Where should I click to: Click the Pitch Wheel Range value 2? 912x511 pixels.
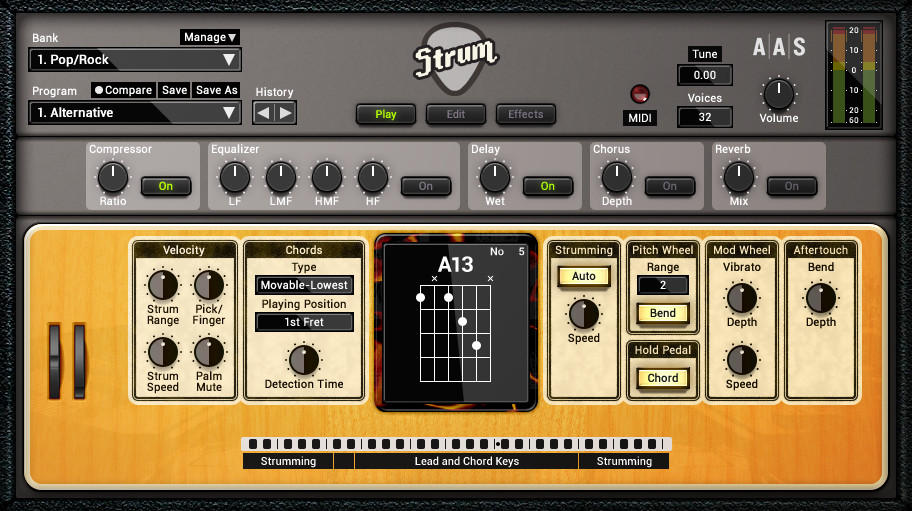662,285
